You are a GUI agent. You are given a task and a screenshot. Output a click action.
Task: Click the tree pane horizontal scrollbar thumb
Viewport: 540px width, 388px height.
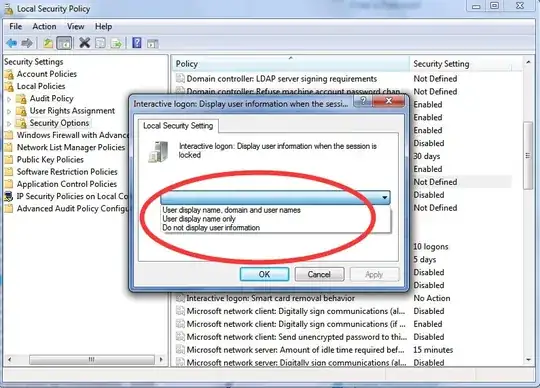(x=92, y=360)
